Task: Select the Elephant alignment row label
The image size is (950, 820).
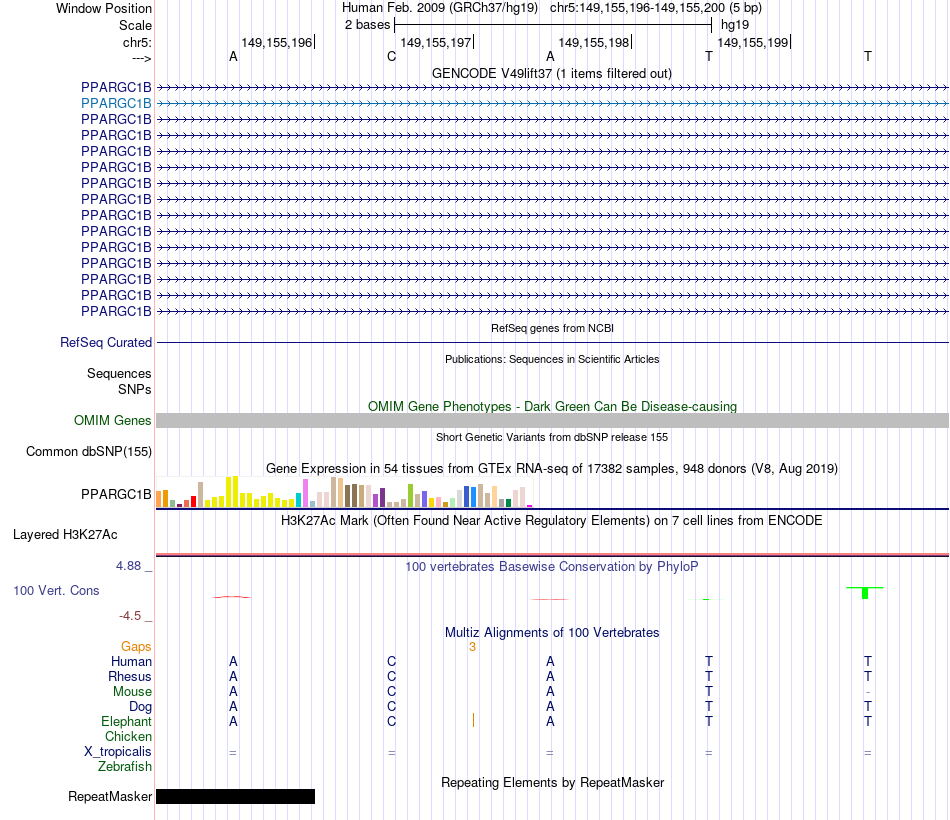Action: (126, 721)
